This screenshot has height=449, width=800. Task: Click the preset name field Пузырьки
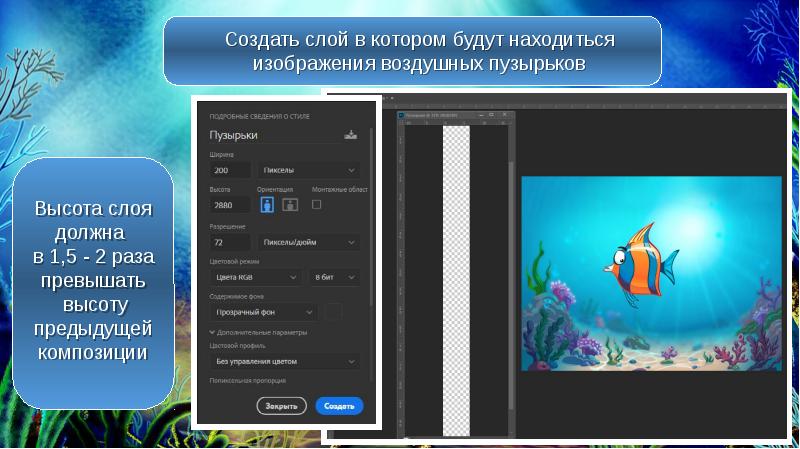[x=270, y=134]
